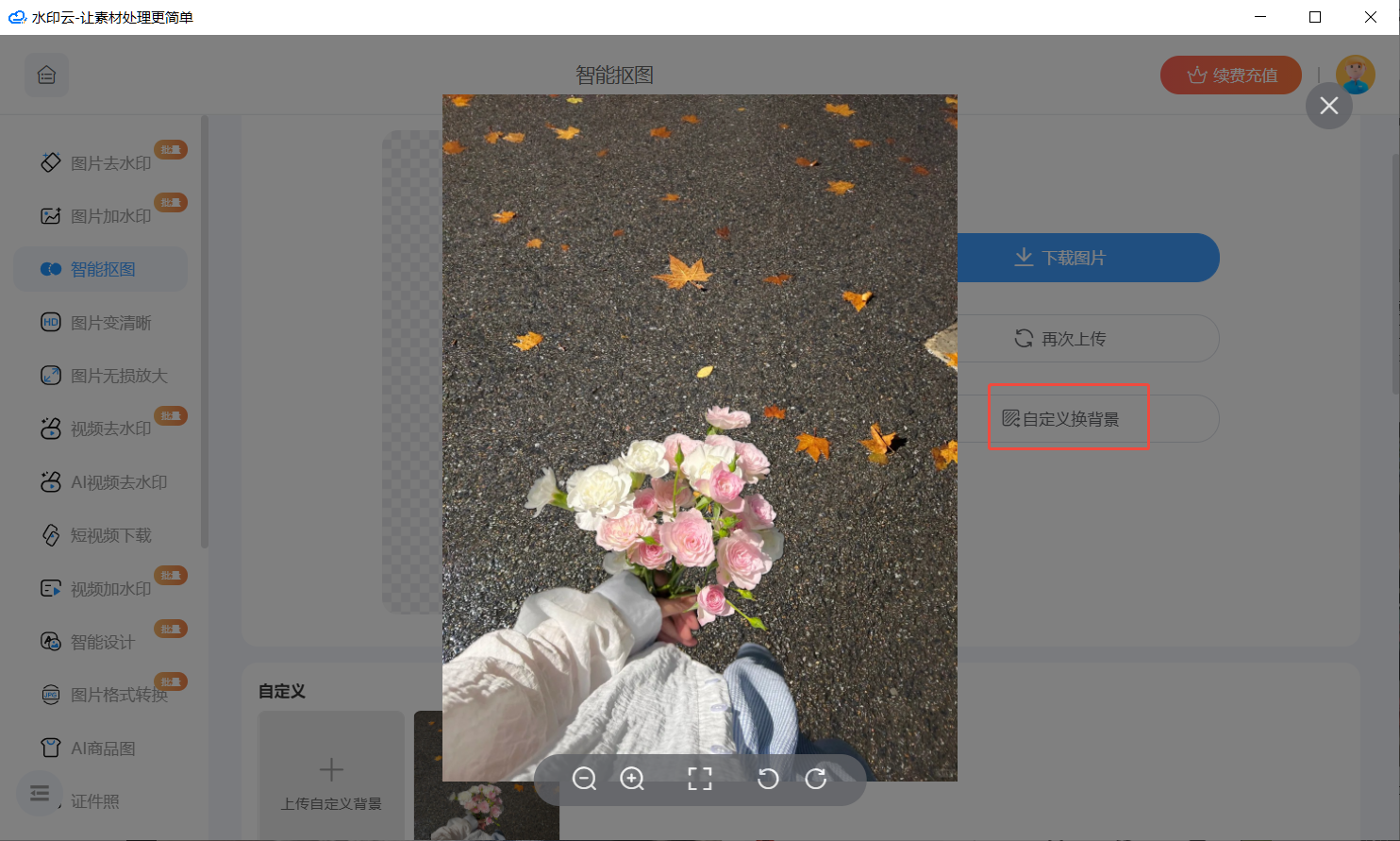Expand the bottom-left menu list icon
1400x841 pixels.
point(40,793)
